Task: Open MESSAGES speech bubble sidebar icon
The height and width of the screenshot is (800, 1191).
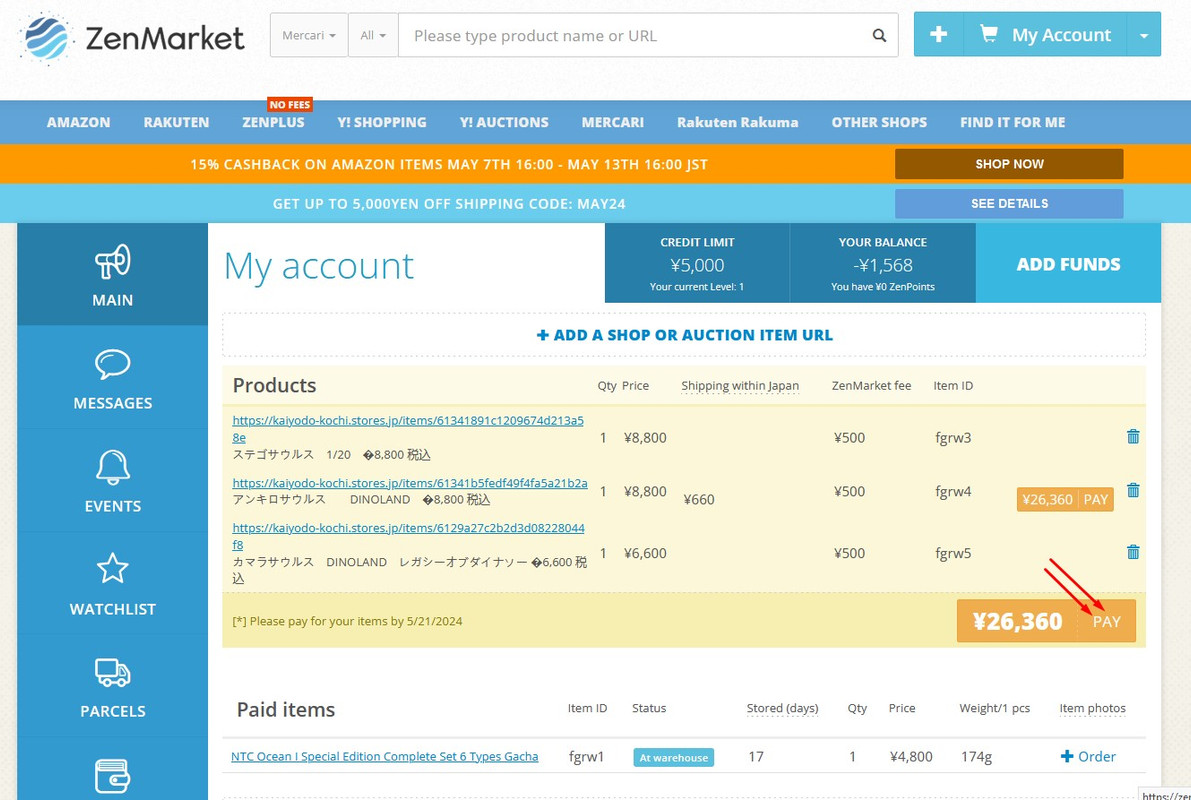Action: point(112,365)
